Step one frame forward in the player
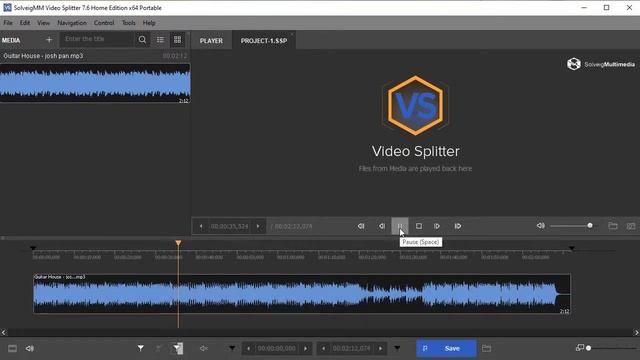The image size is (640, 360). click(x=437, y=226)
